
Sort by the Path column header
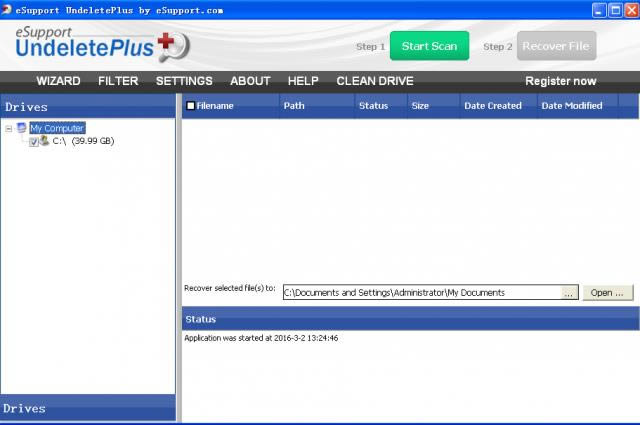point(317,106)
